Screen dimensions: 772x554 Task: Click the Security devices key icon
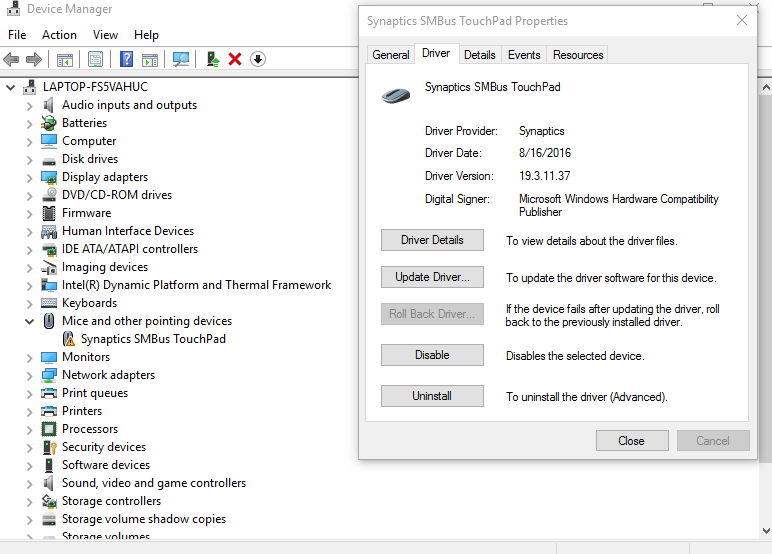(x=50, y=447)
